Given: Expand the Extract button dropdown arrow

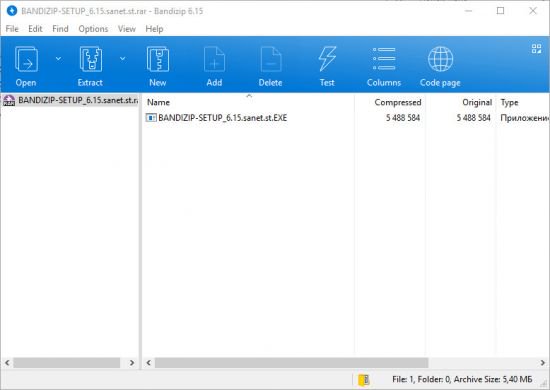Looking at the screenshot, I should tap(122, 59).
